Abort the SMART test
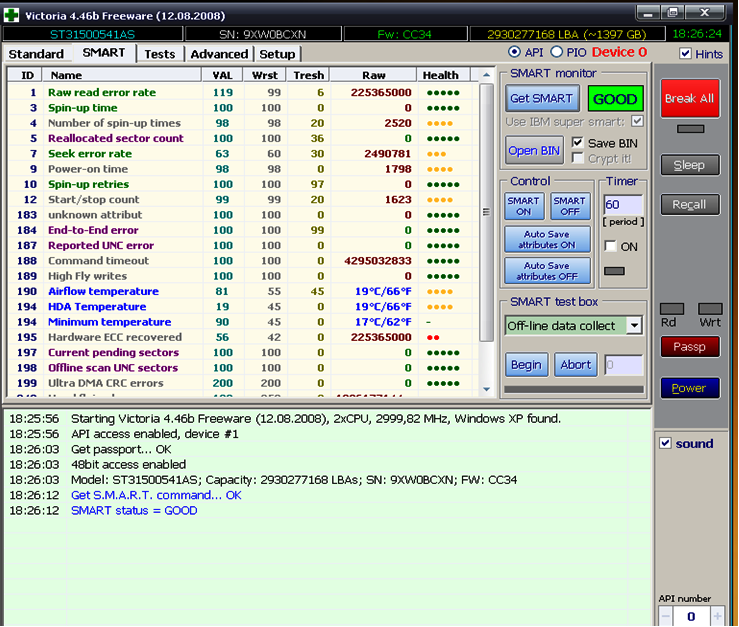The height and width of the screenshot is (627, 739). click(x=575, y=365)
